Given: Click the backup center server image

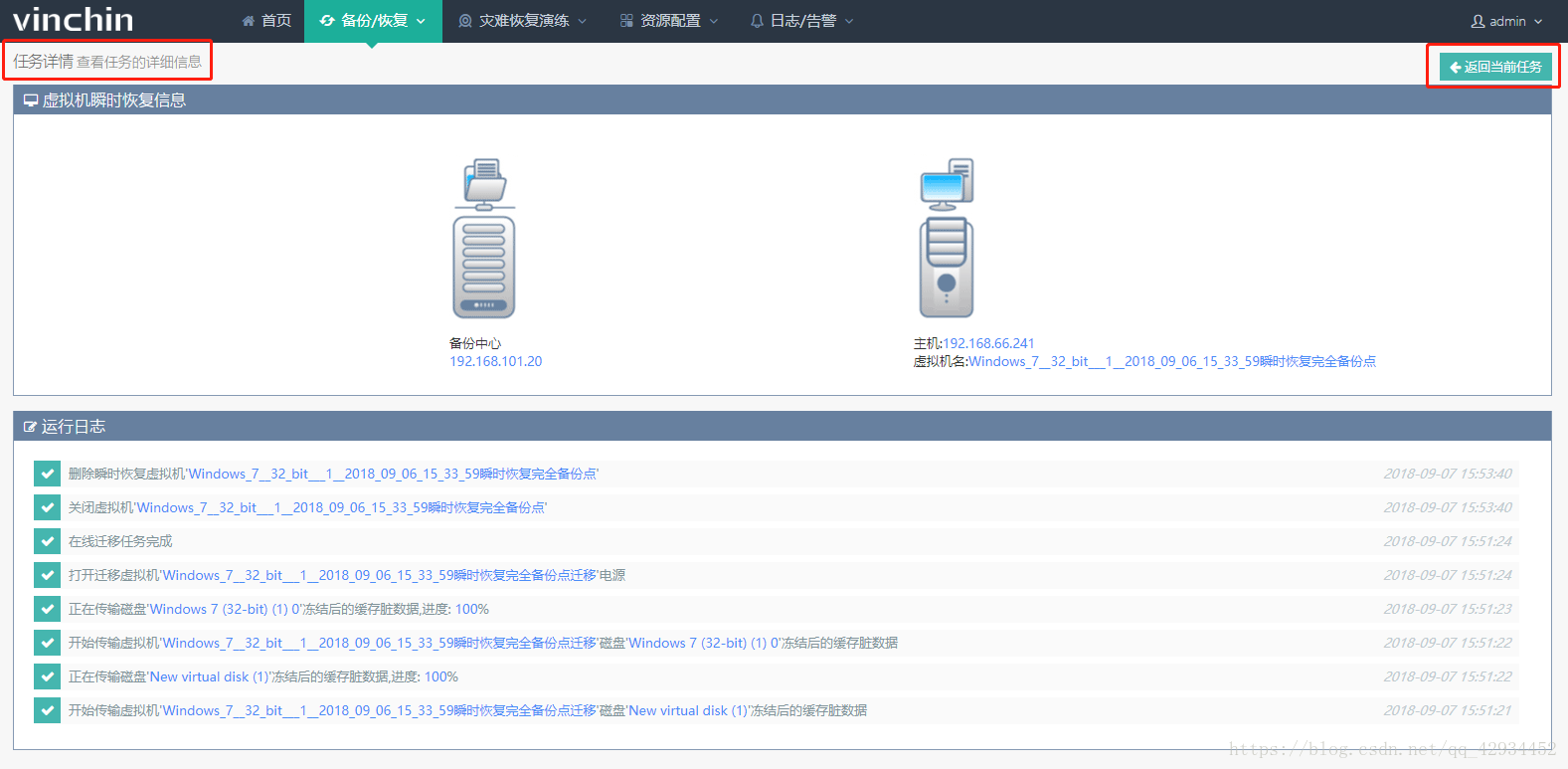Looking at the screenshot, I should pyautogui.click(x=485, y=238).
